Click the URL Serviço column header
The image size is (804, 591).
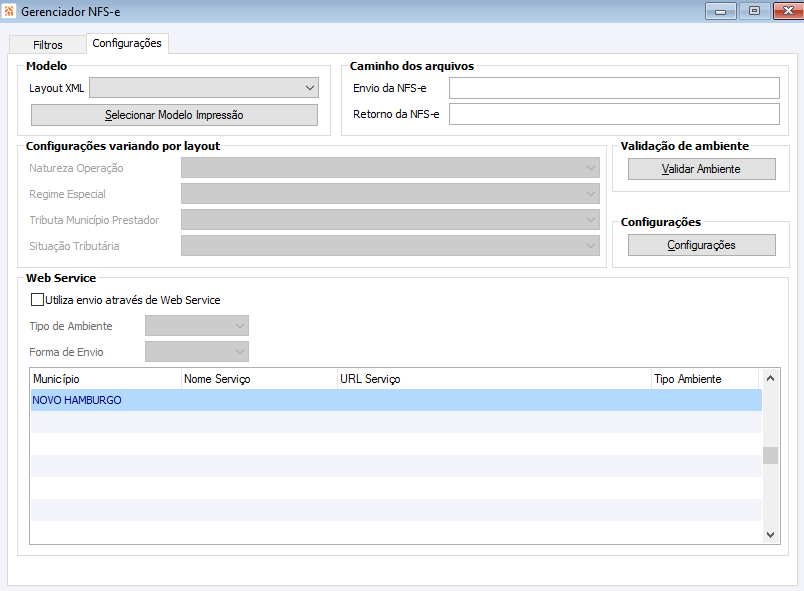click(x=494, y=379)
